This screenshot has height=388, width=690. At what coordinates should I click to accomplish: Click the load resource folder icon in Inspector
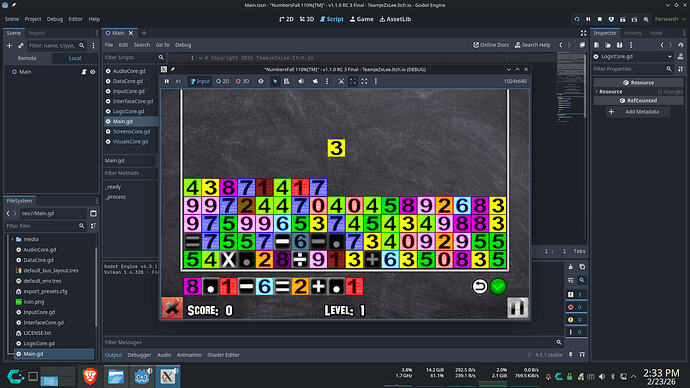point(608,45)
